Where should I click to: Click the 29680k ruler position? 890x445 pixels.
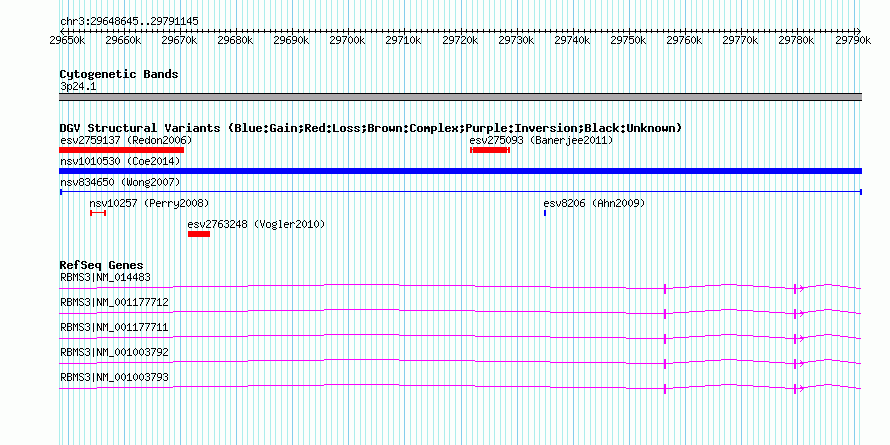(236, 40)
